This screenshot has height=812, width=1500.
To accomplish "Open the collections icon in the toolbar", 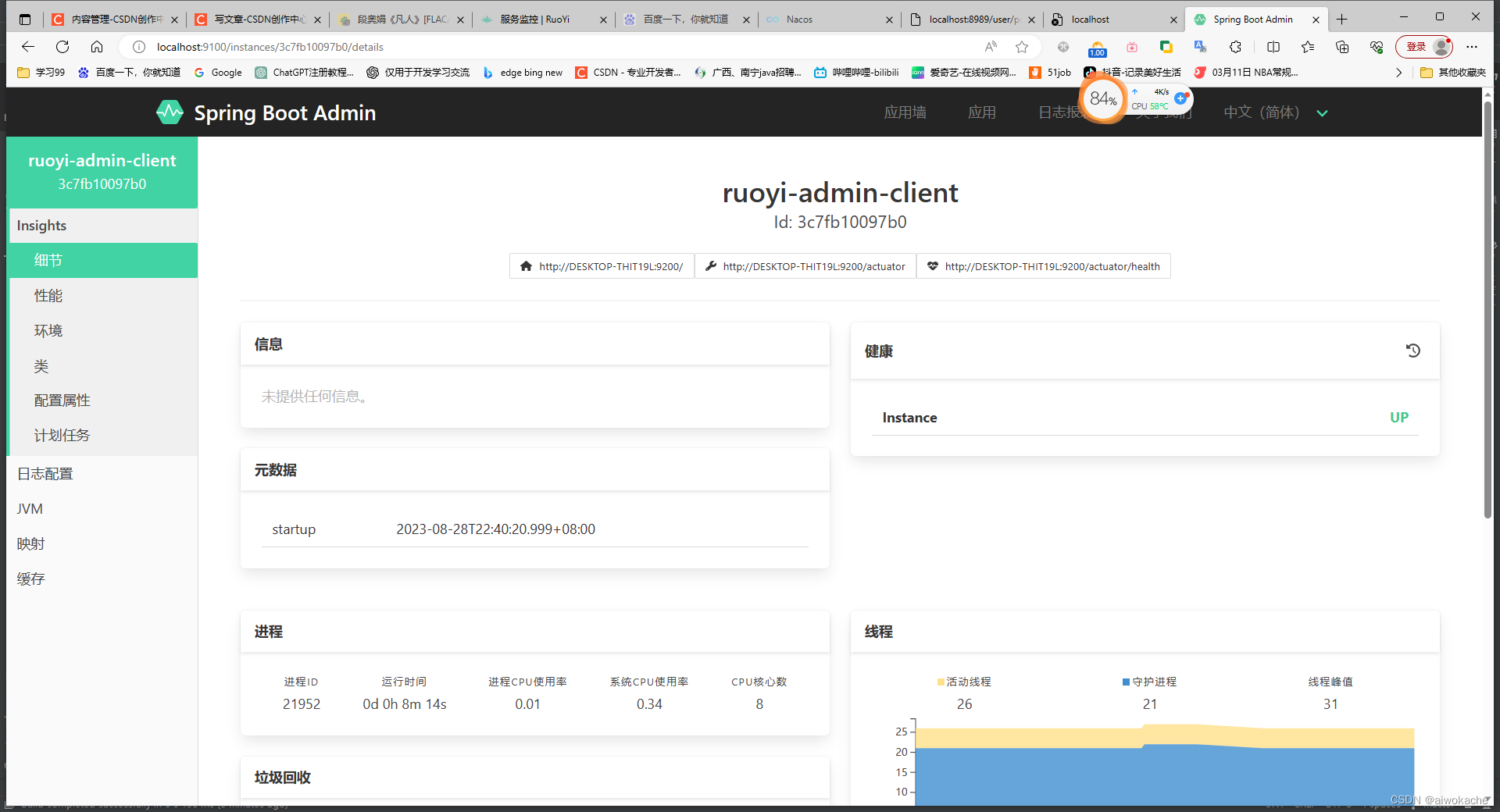I will pos(1342,47).
